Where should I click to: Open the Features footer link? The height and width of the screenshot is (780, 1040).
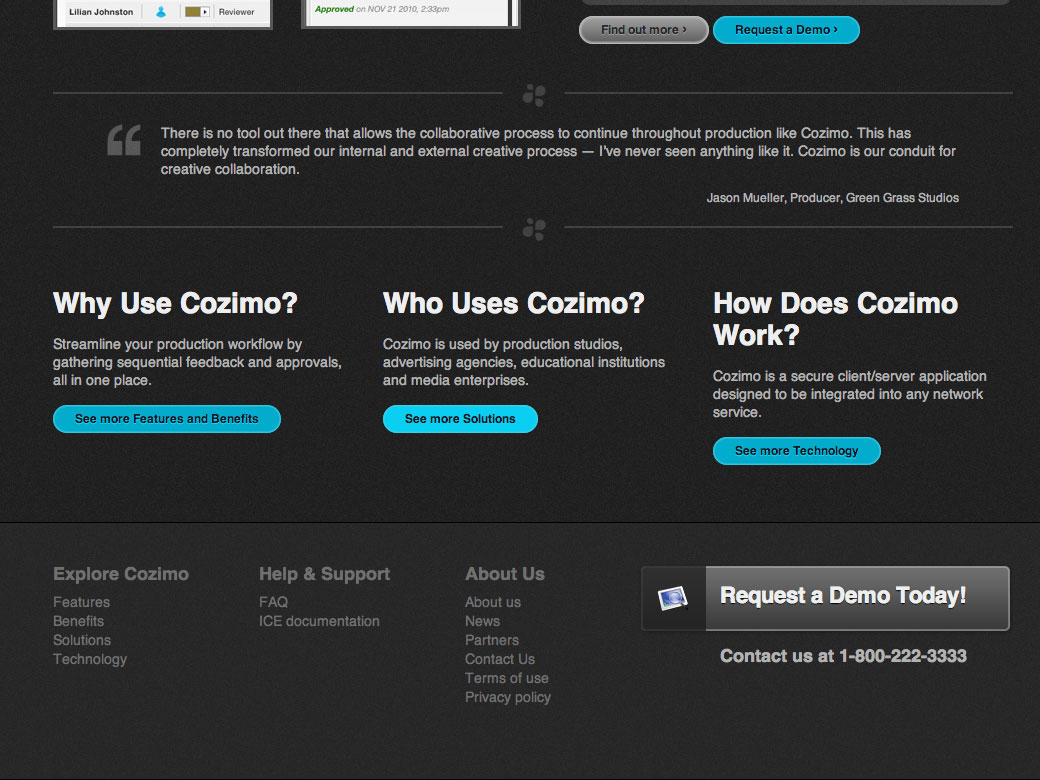coord(82,602)
